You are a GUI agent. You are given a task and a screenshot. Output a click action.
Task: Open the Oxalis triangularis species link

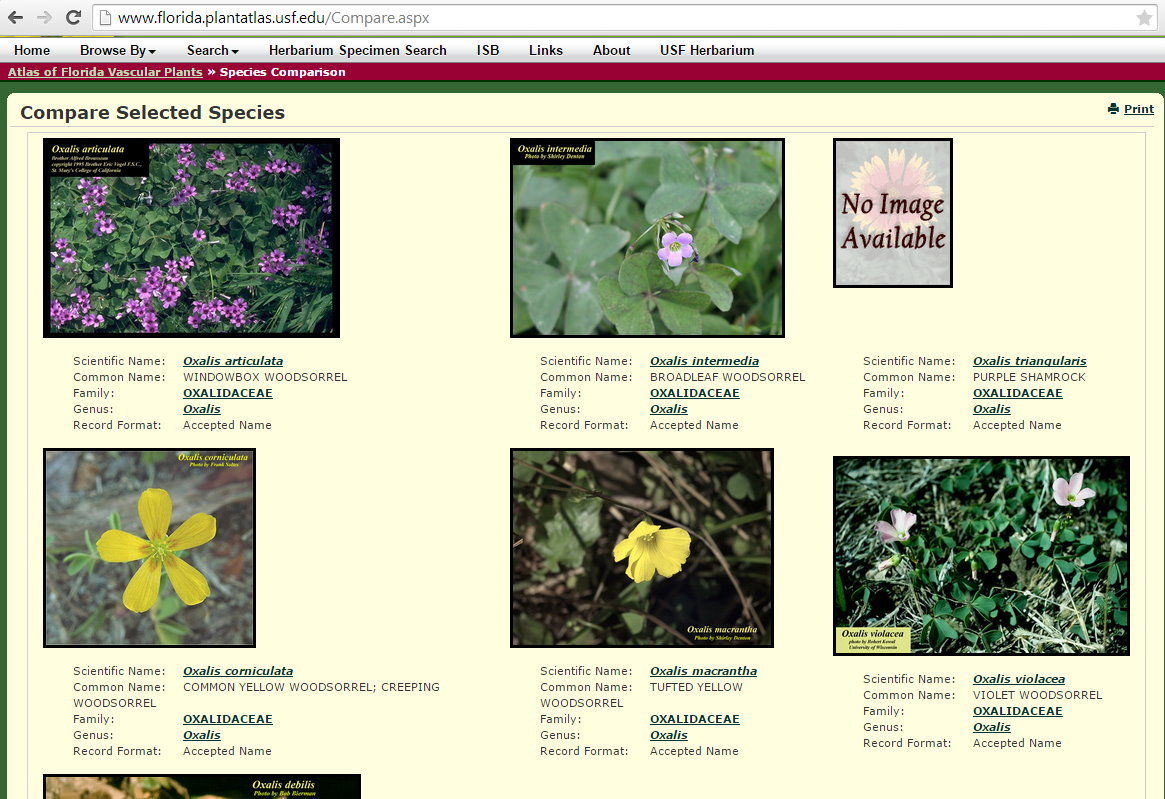1029,361
